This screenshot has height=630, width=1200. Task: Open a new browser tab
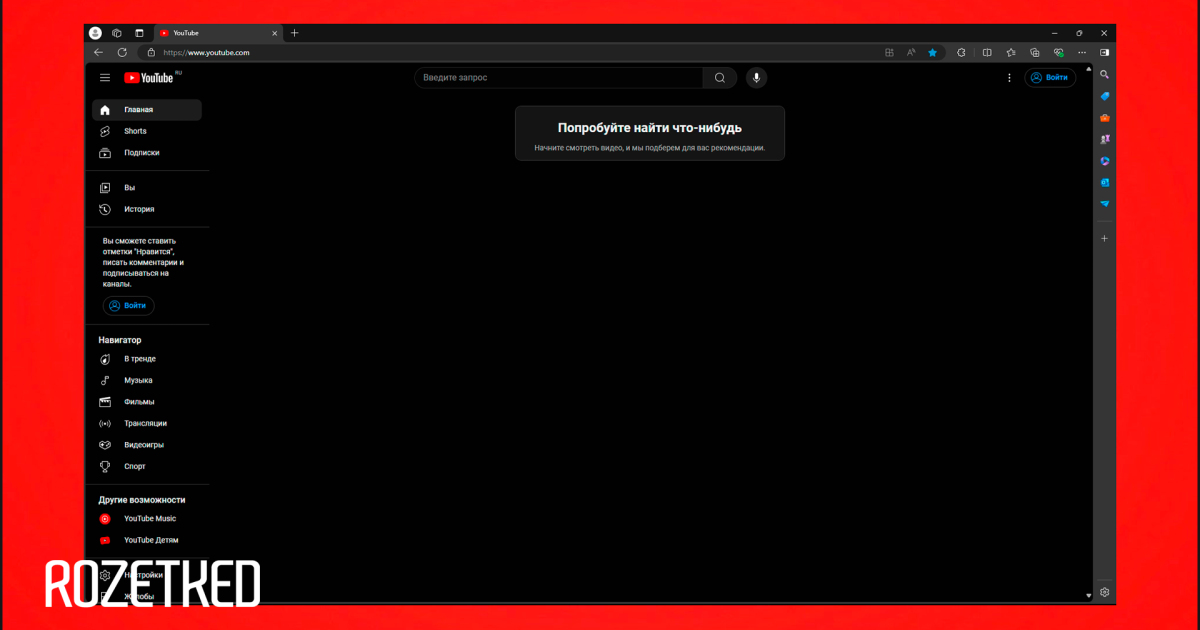tap(294, 33)
